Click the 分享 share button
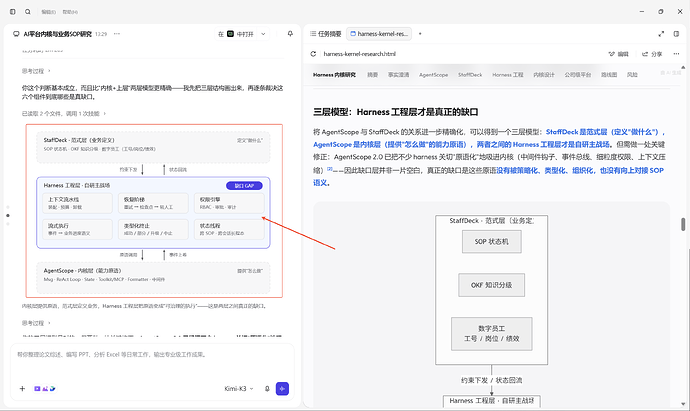Viewport: 690px width, 411px height. pos(652,54)
